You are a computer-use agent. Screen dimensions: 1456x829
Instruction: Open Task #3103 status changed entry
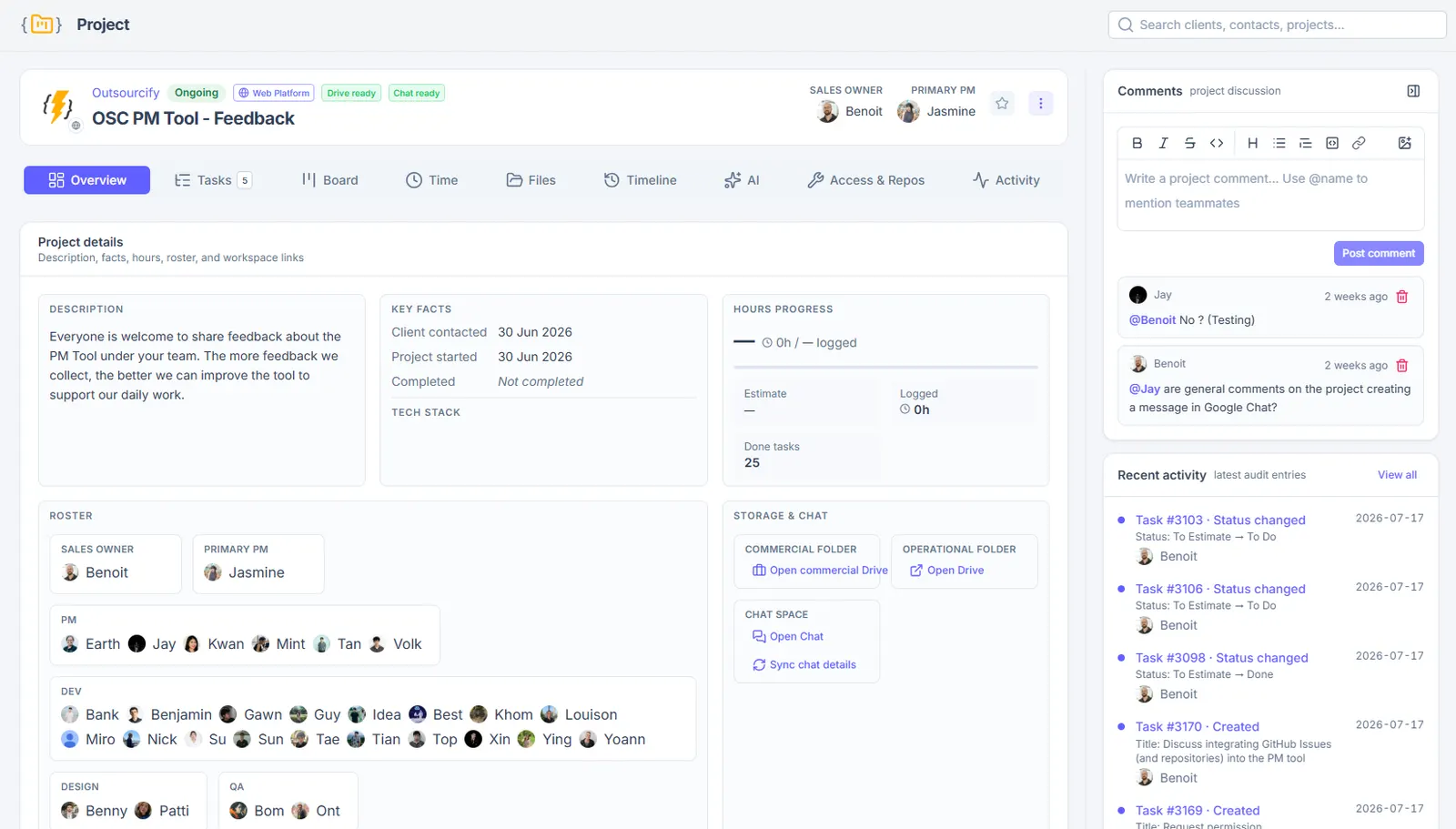(x=1220, y=521)
